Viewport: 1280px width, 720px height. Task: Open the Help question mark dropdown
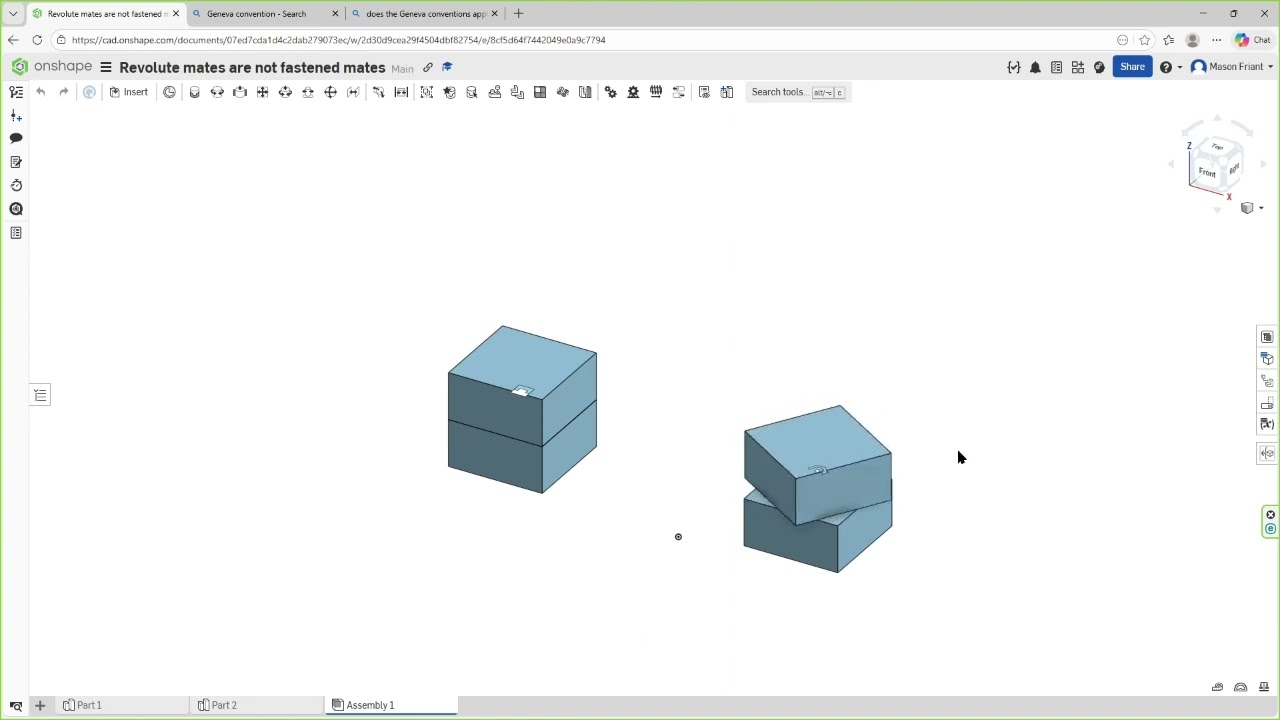tap(1170, 67)
